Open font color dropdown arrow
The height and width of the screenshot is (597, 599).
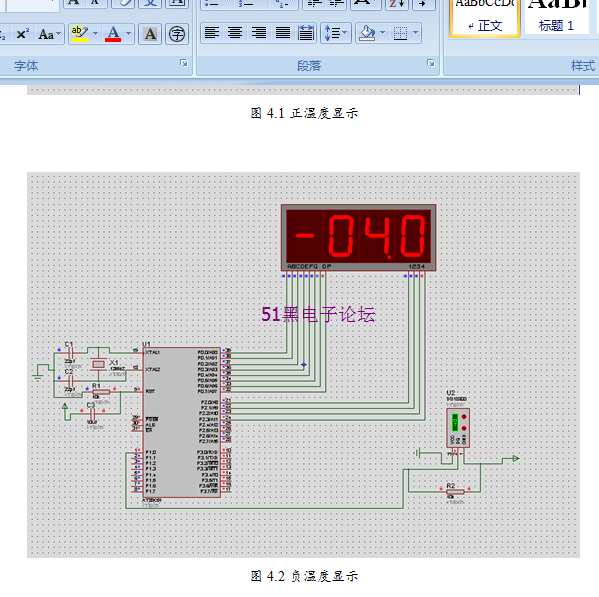tap(129, 34)
